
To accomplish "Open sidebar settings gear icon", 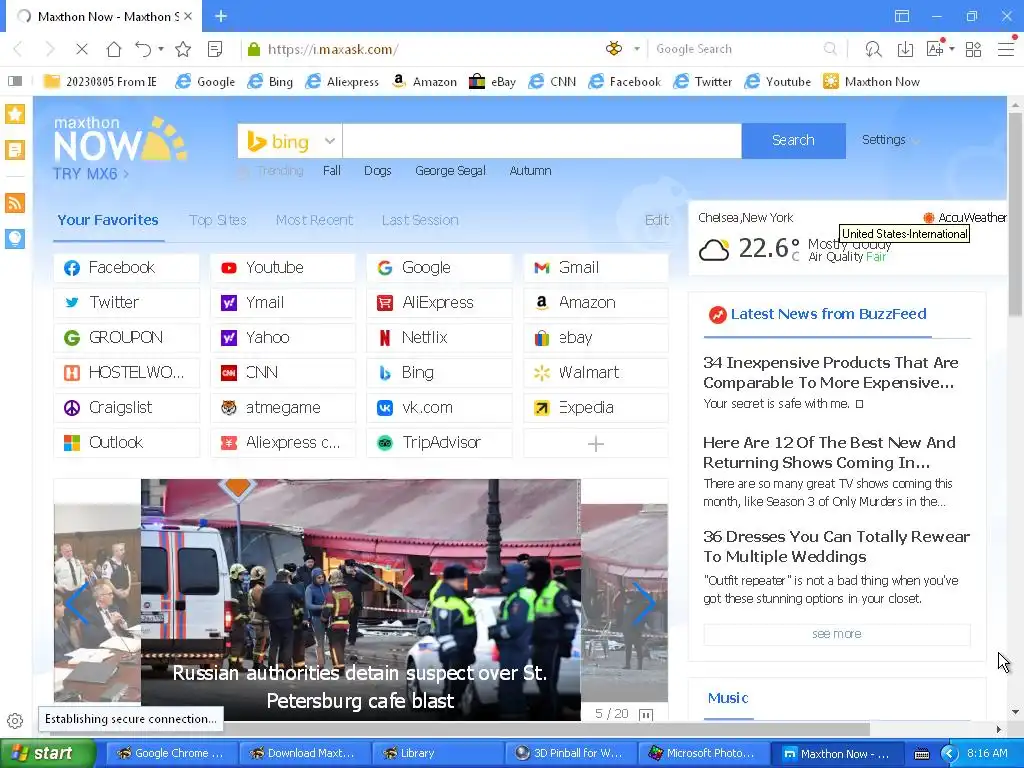I will pos(15,721).
